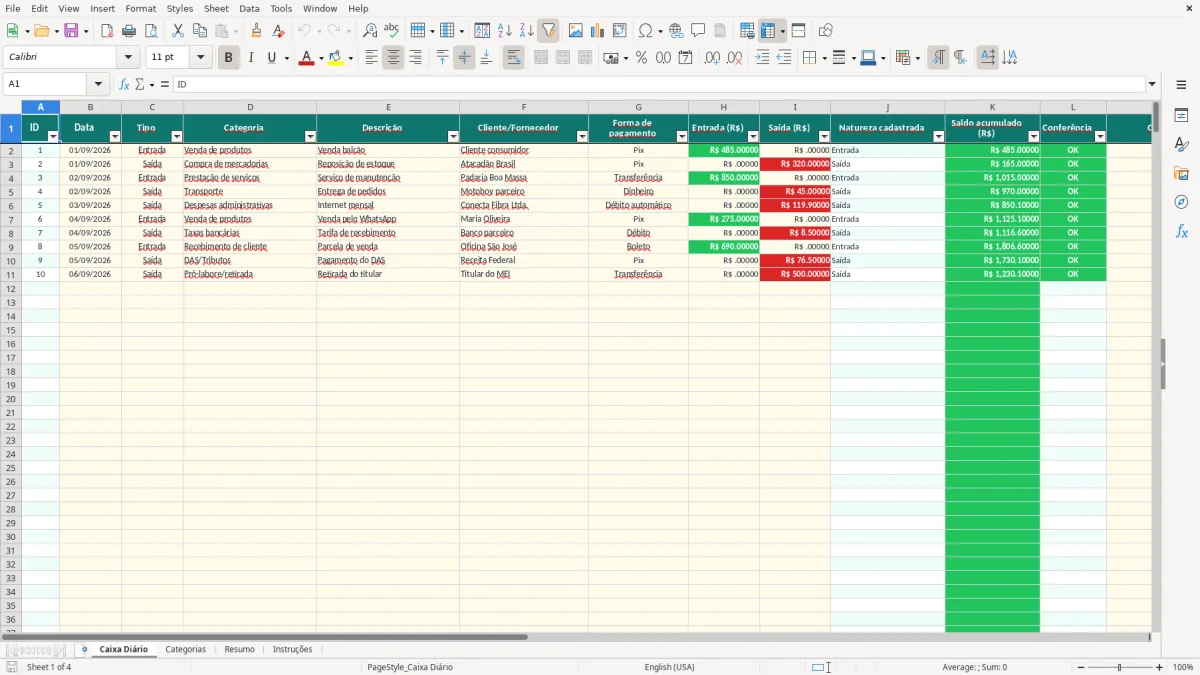Add a decimal place to numbers

pos(712,58)
